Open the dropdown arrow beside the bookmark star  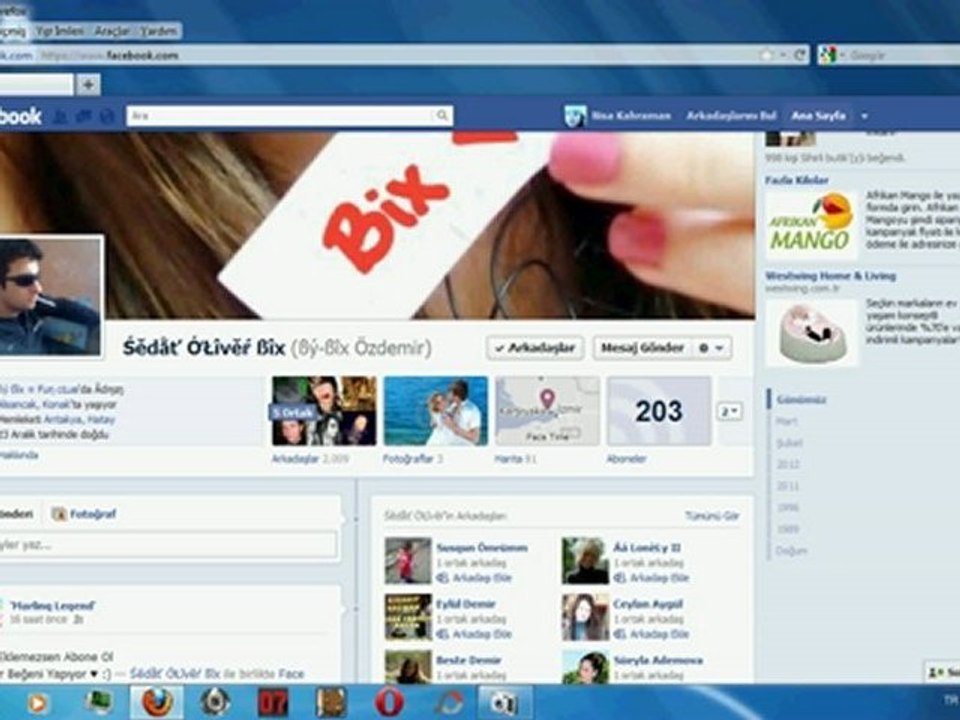pyautogui.click(x=782, y=55)
